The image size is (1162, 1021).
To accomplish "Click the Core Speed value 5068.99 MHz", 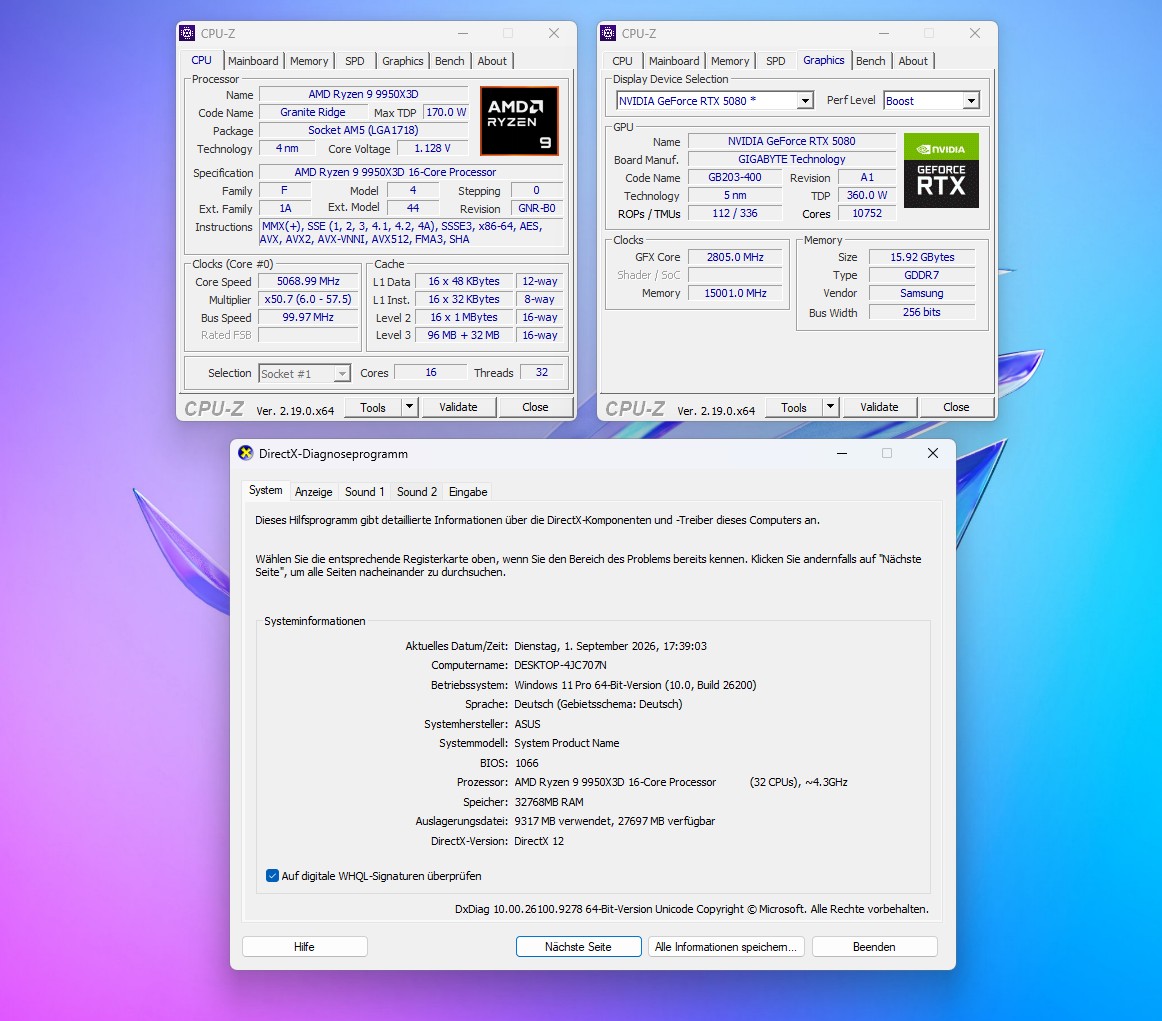I will (x=308, y=282).
